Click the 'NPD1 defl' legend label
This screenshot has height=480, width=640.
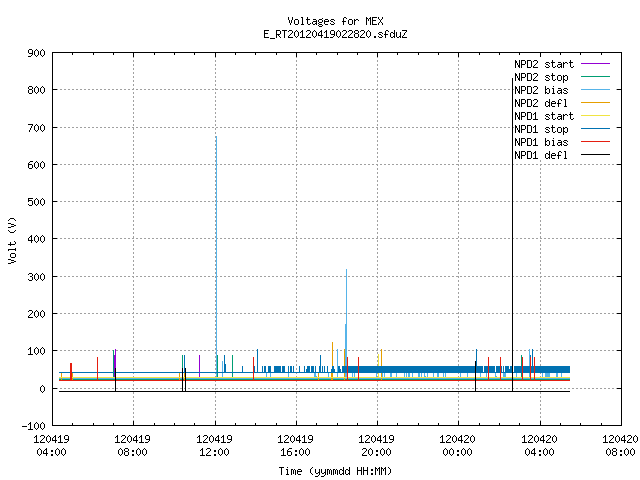(541, 156)
